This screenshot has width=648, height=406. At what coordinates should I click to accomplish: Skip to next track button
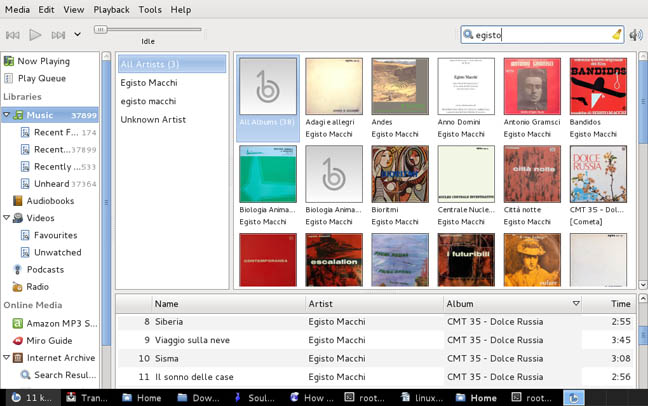click(x=58, y=35)
